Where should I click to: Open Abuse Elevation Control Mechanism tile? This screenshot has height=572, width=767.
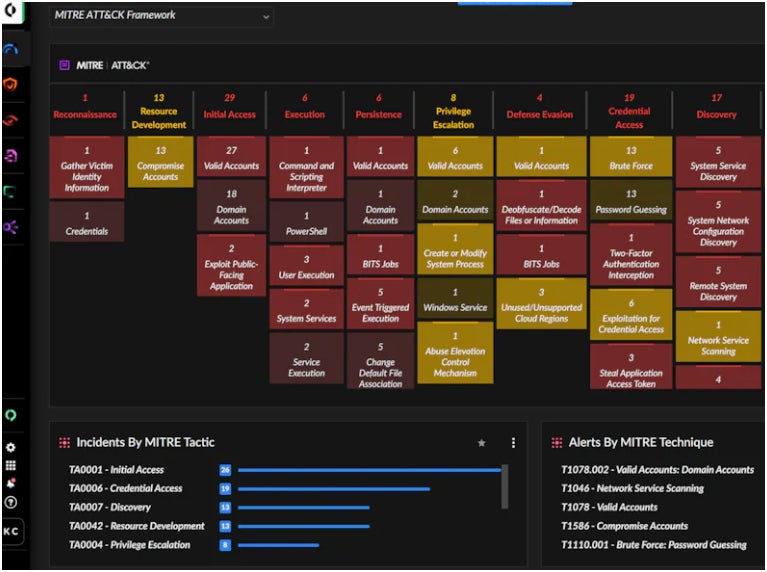[455, 353]
